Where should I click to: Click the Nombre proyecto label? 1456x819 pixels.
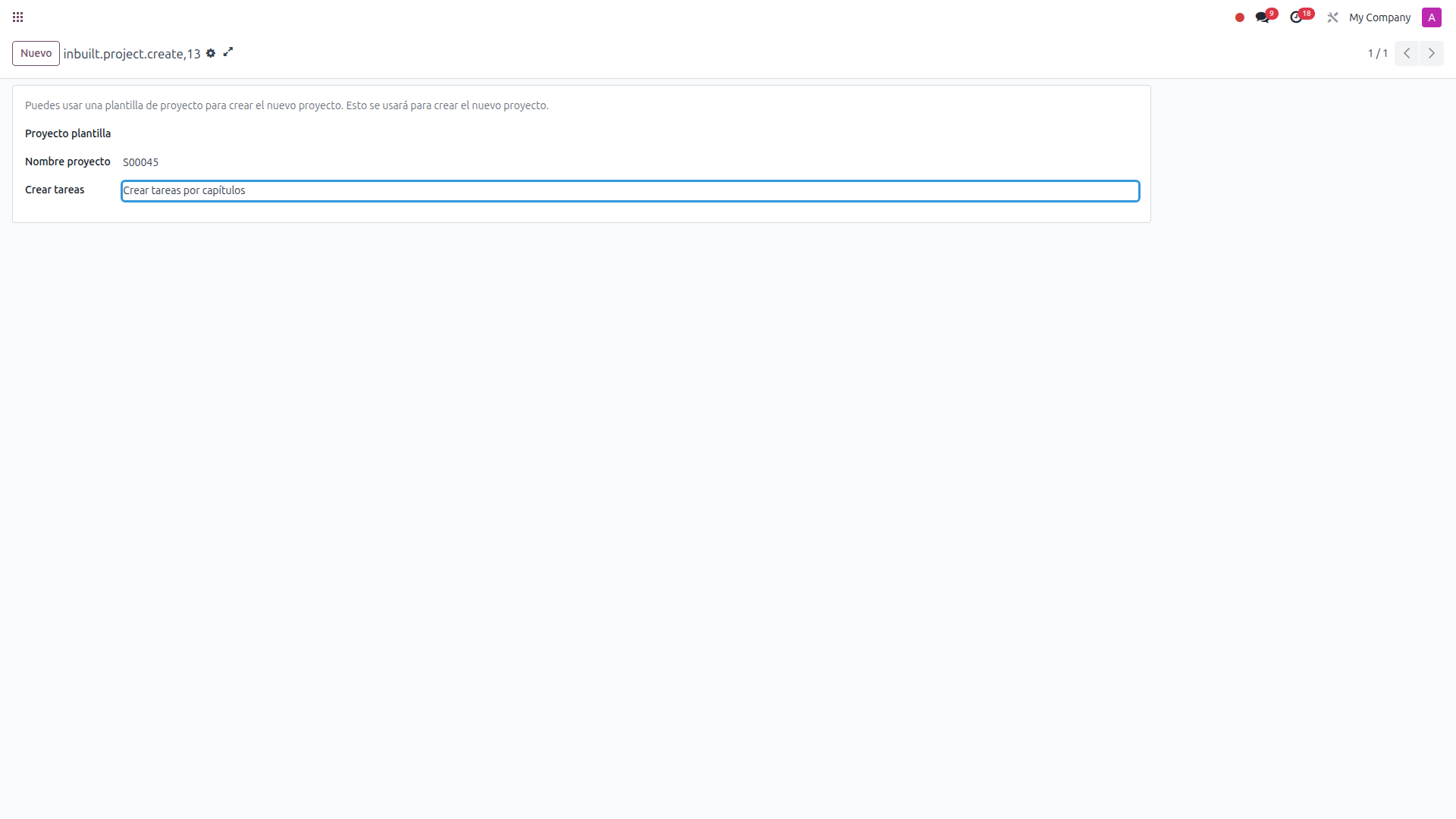click(67, 162)
